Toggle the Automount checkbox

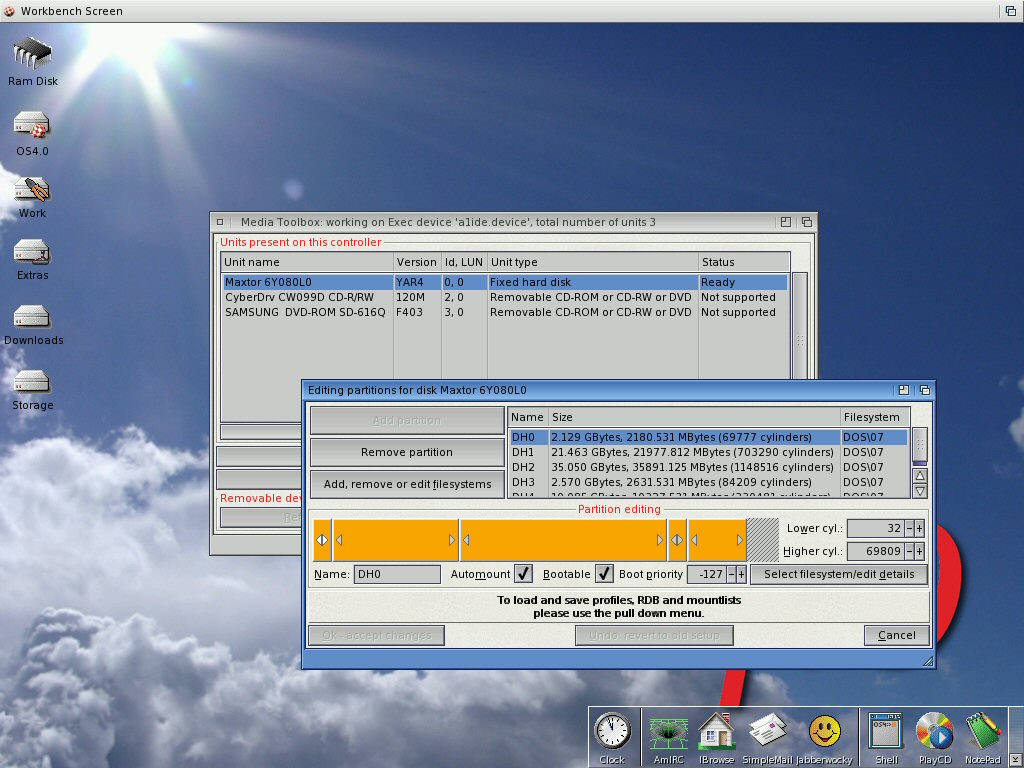point(523,574)
